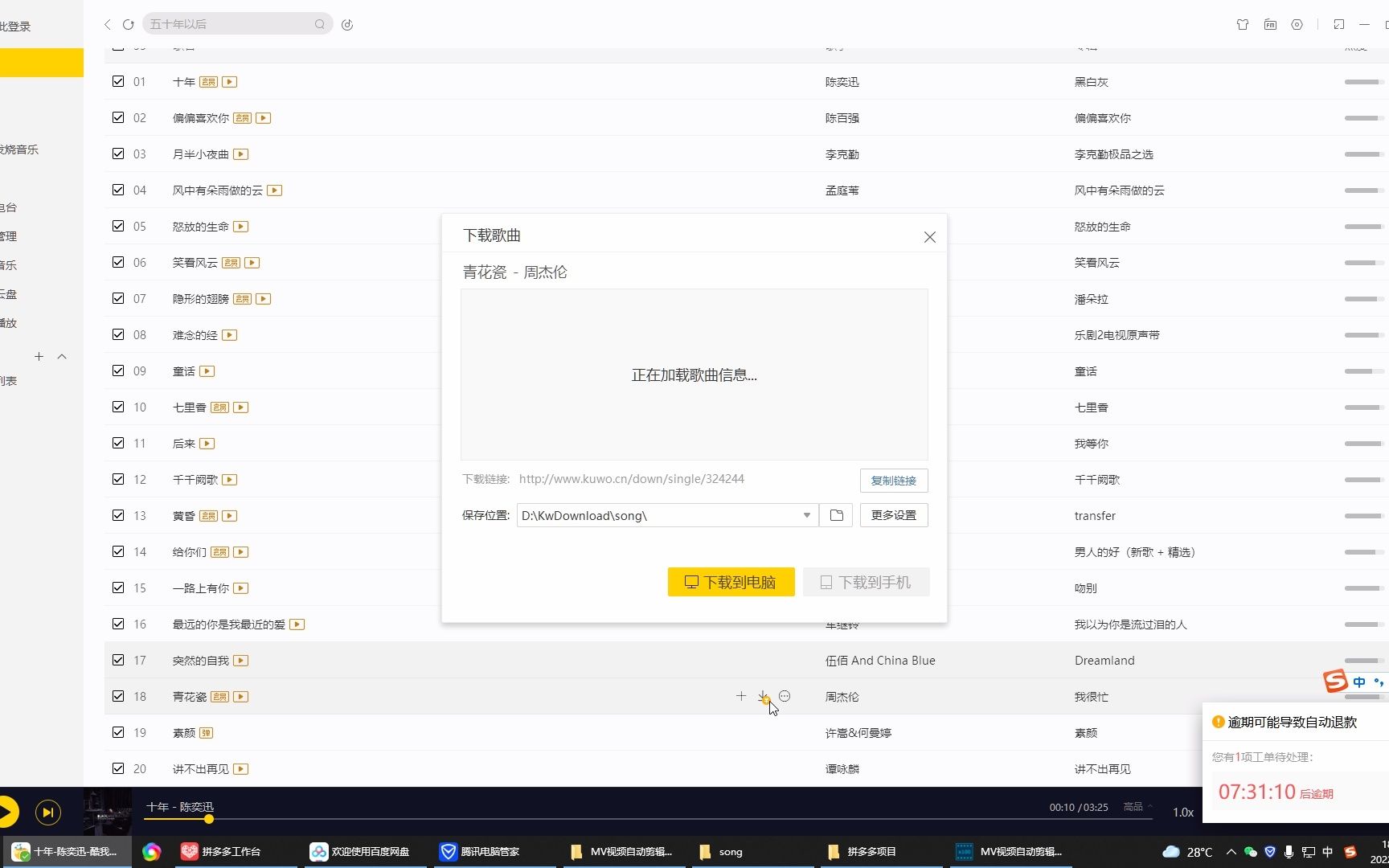The width and height of the screenshot is (1389, 868).
Task: Open 发烧音乐 section in sidebar
Action: point(19,149)
